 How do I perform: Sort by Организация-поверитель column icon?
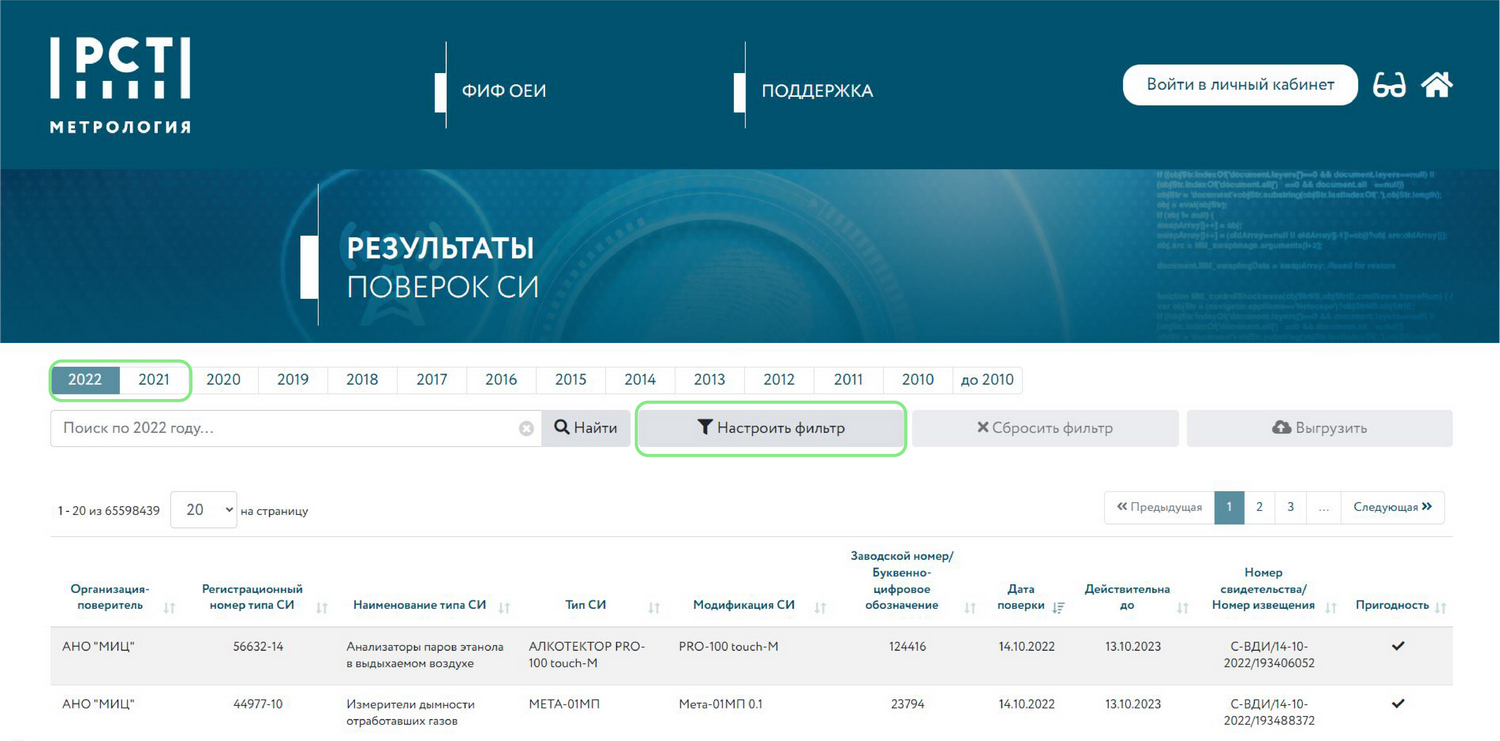[169, 607]
